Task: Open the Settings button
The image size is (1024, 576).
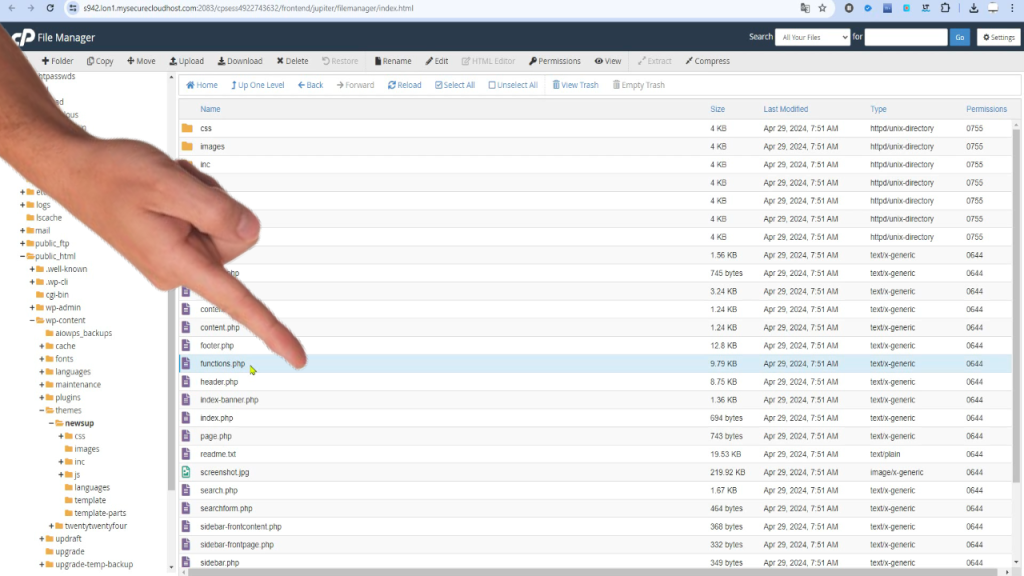Action: (998, 37)
